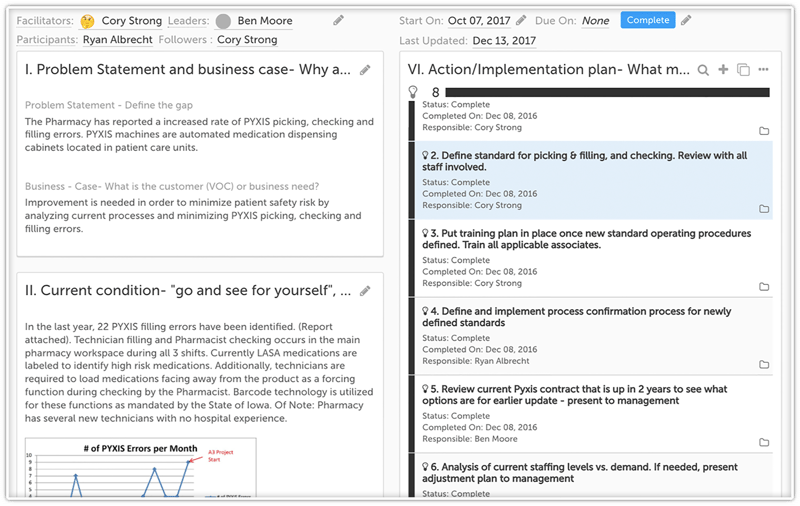This screenshot has width=800, height=506.
Task: Click the copy icon in Action plan header
Action: coord(743,70)
